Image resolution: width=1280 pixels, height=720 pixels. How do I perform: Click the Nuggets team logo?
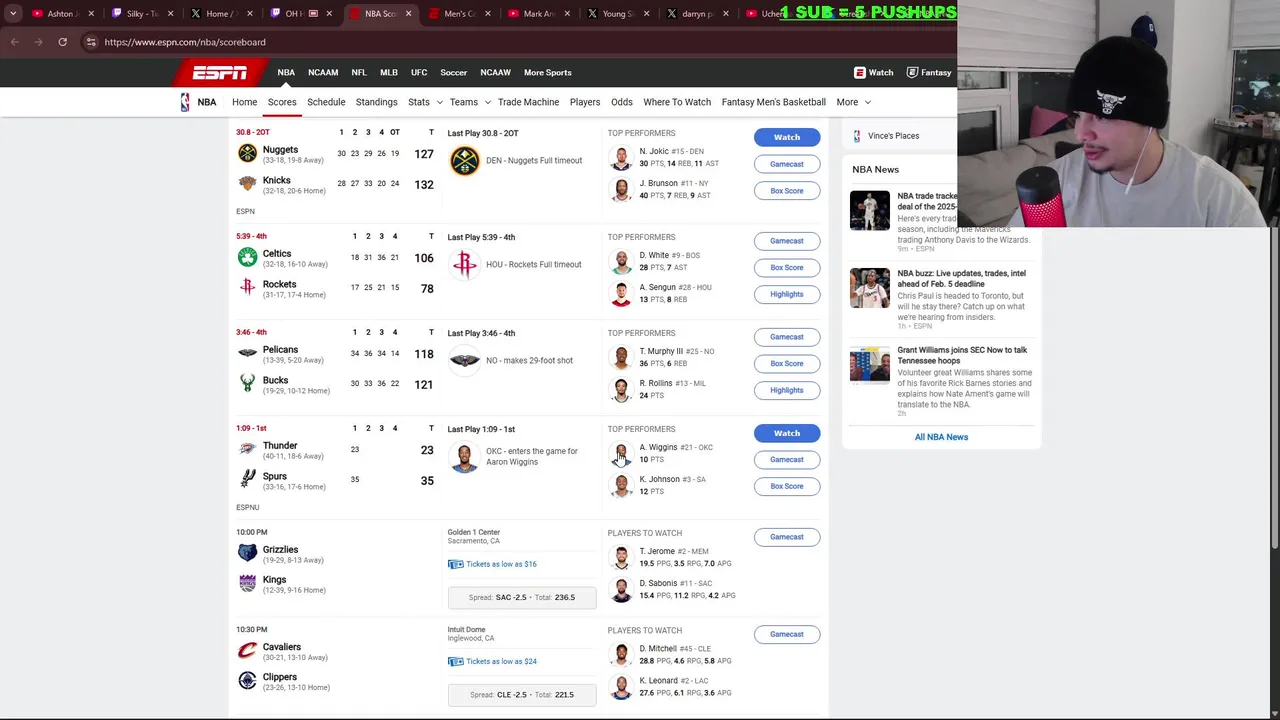pos(247,153)
